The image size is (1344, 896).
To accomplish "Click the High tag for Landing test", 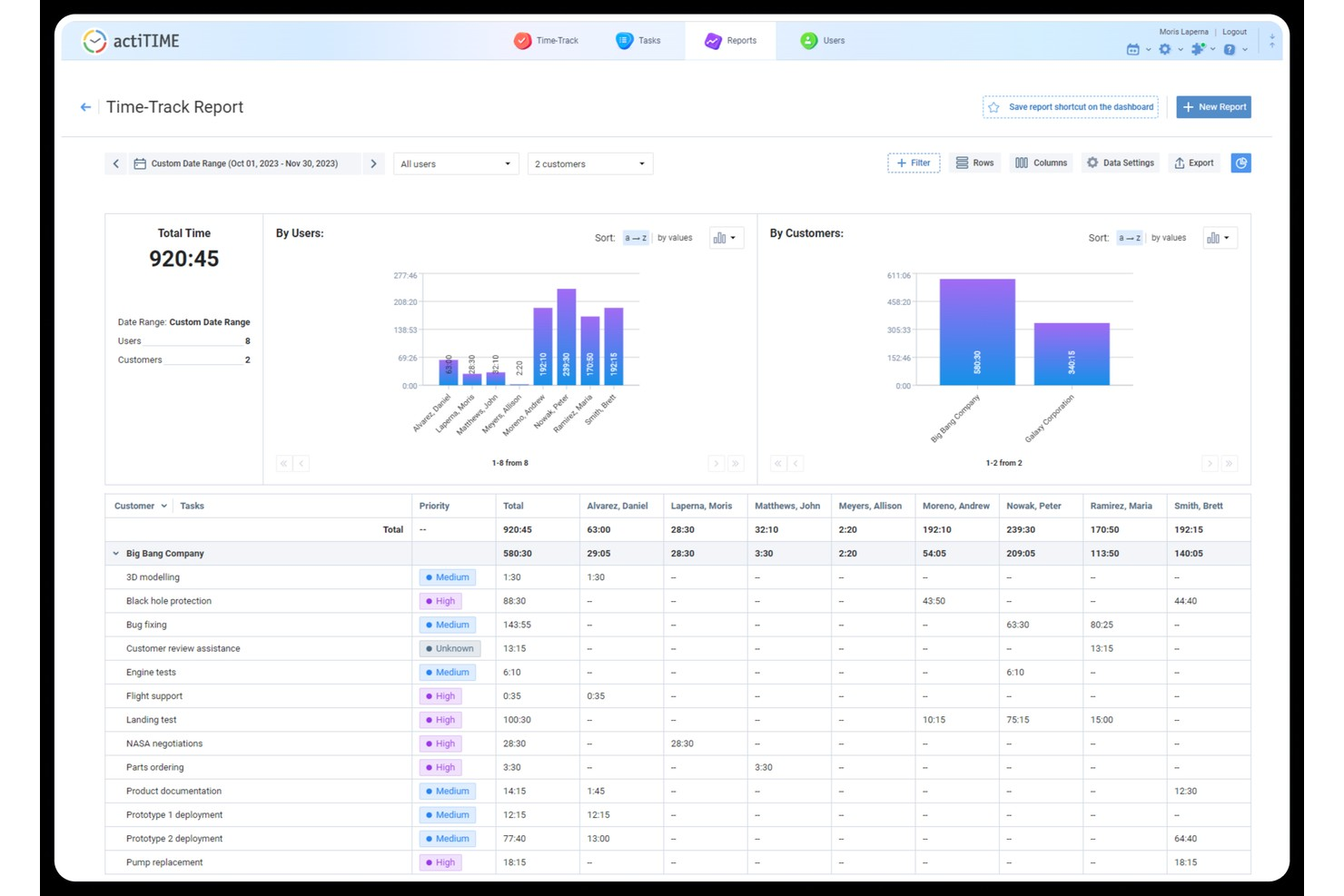I will [x=440, y=720].
